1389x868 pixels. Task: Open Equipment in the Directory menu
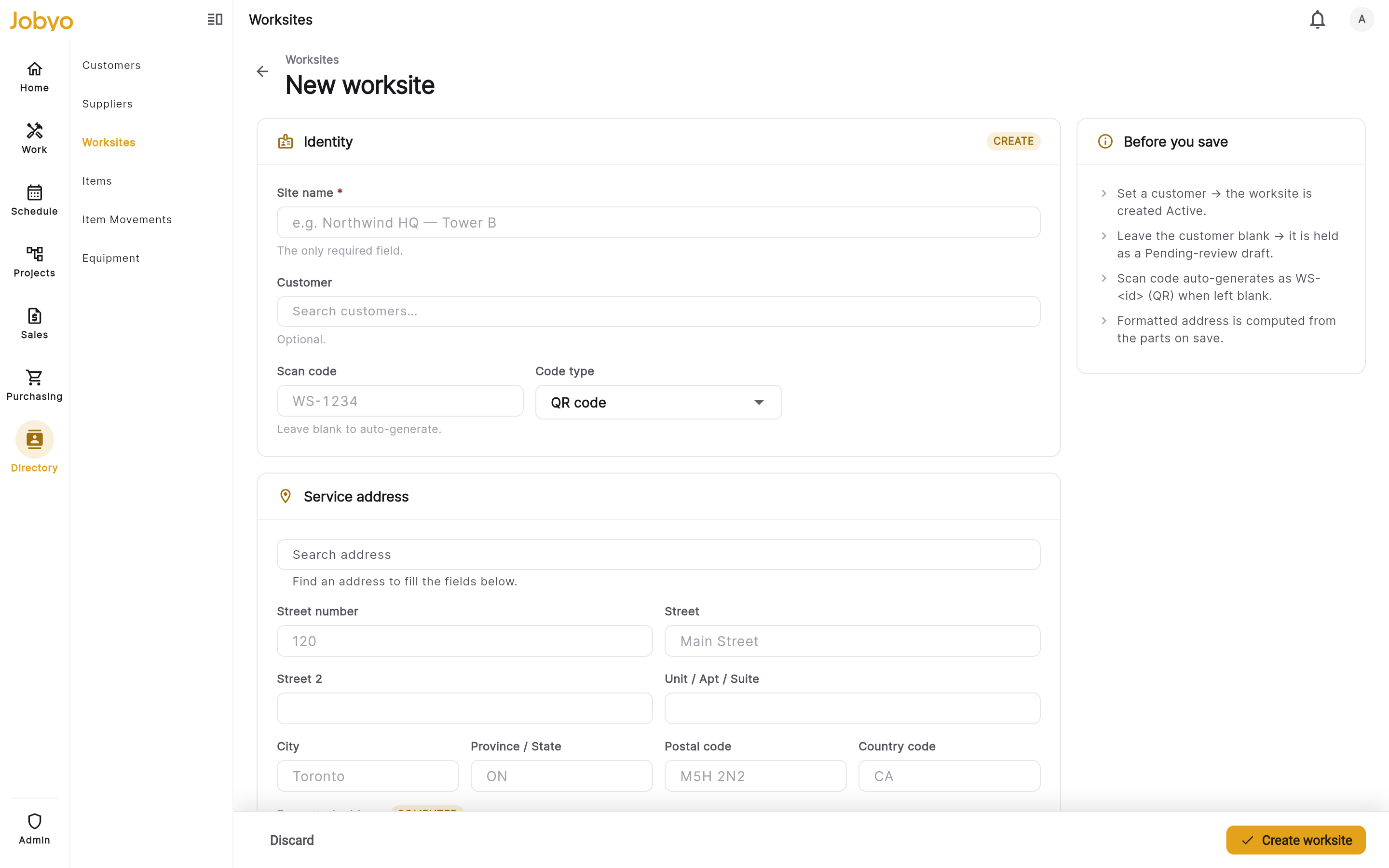tap(111, 258)
